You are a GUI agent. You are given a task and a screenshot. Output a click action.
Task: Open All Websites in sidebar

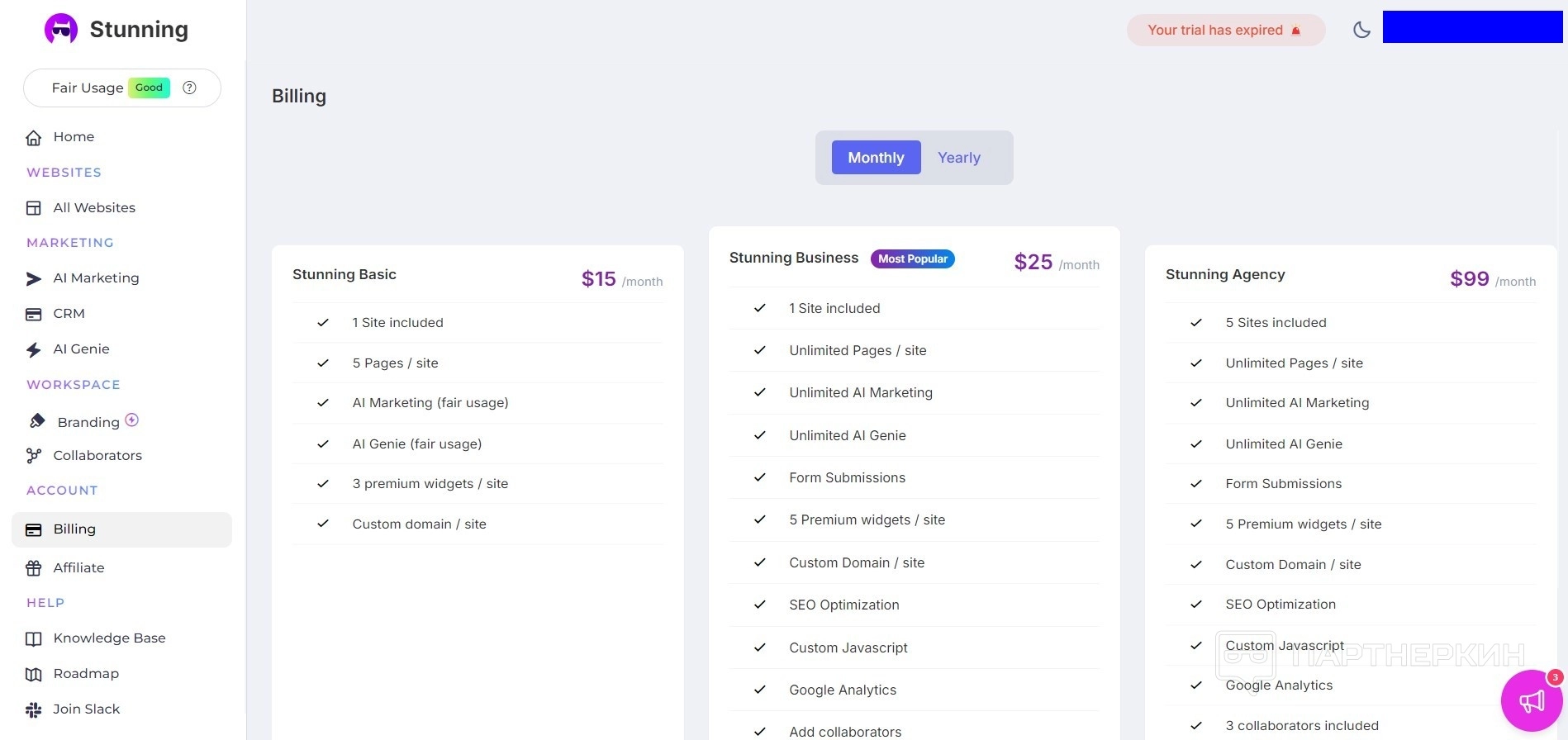93,208
